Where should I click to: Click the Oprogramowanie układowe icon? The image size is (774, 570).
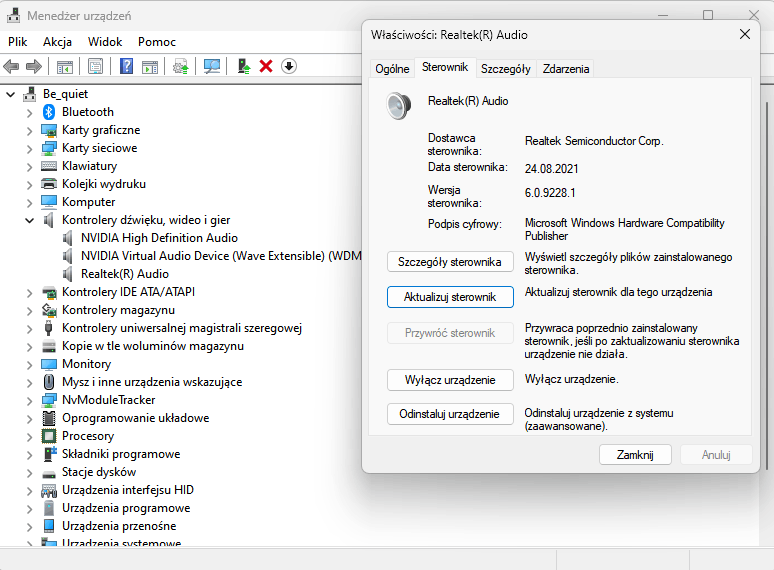click(49, 418)
